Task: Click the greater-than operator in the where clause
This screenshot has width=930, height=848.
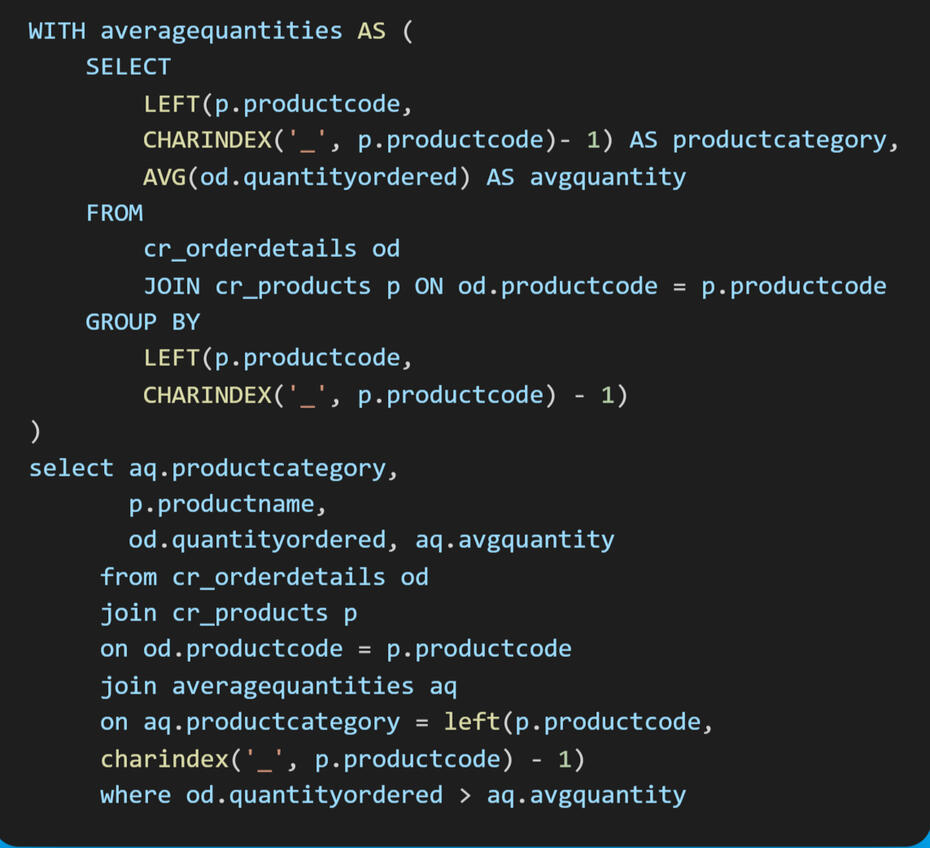Action: click(x=464, y=795)
